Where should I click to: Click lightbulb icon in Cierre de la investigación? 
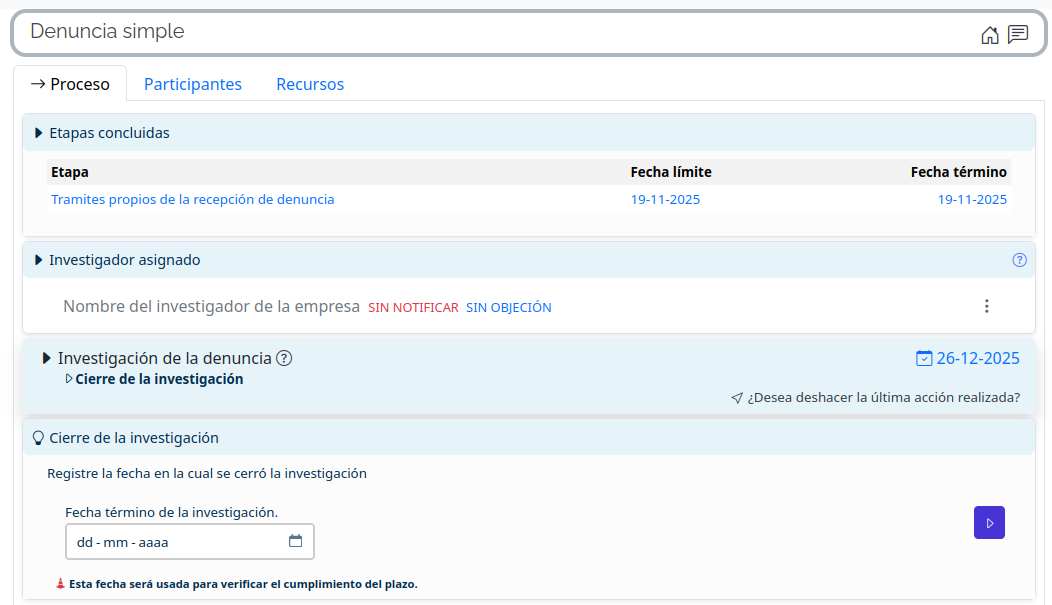coord(39,438)
